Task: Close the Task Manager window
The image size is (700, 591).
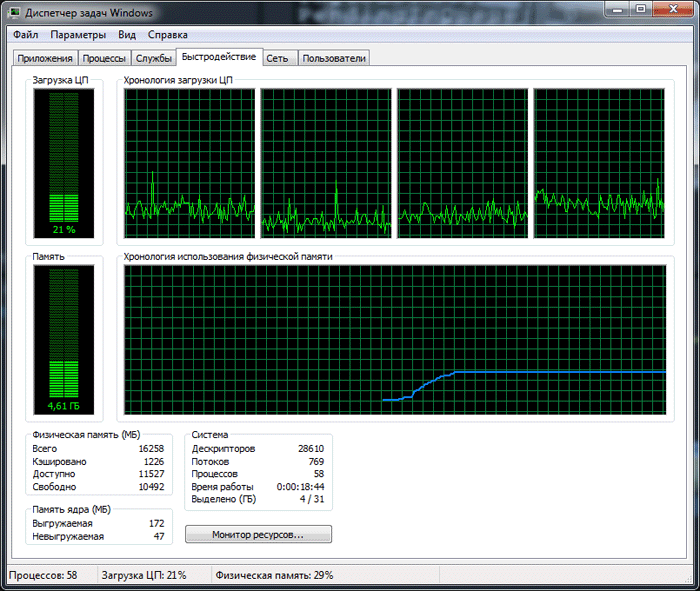Action: [673, 9]
